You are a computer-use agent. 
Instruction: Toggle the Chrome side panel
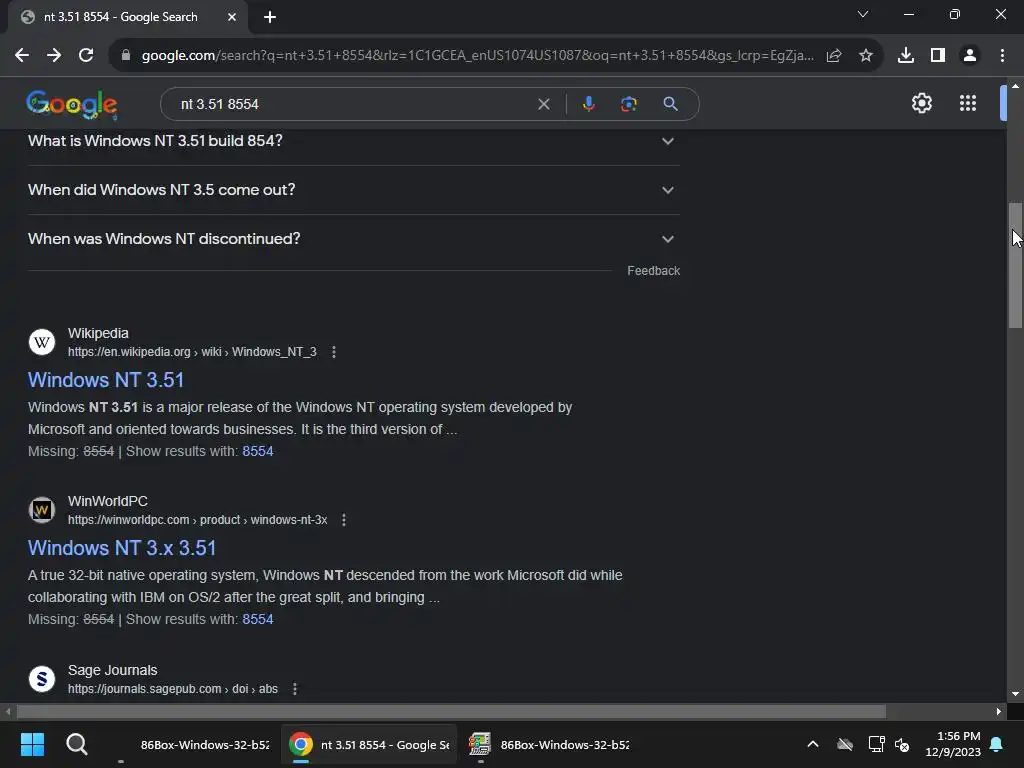[x=938, y=56]
